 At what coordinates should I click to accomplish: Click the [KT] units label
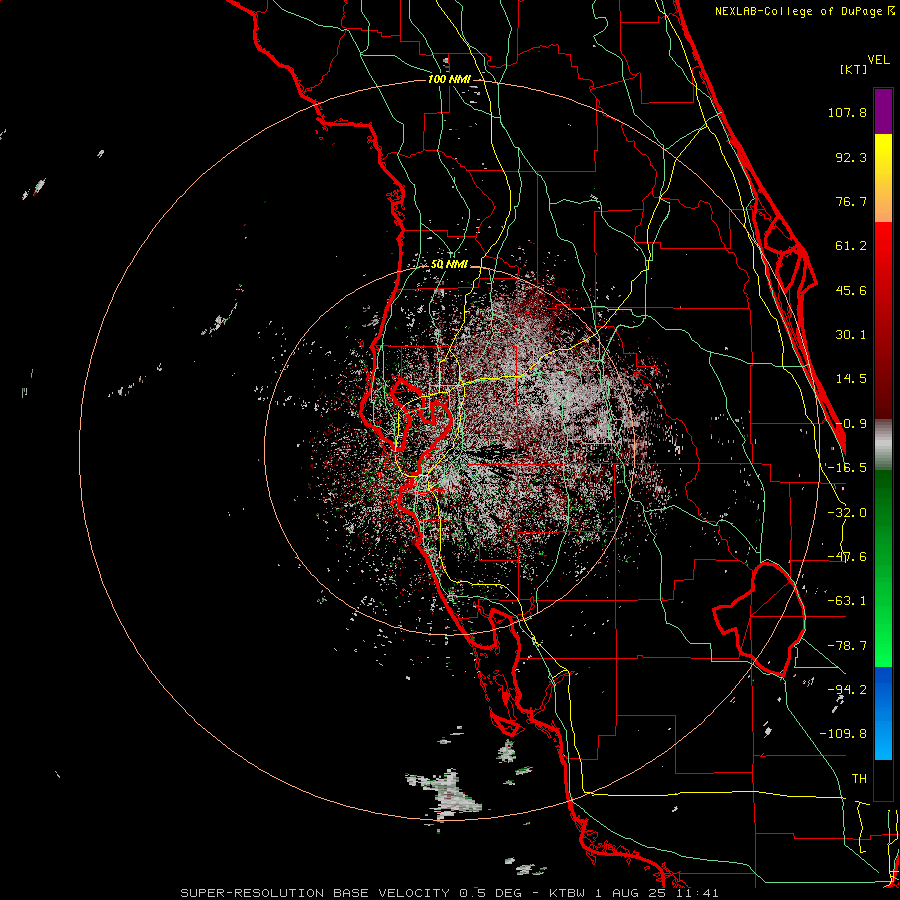[x=854, y=69]
